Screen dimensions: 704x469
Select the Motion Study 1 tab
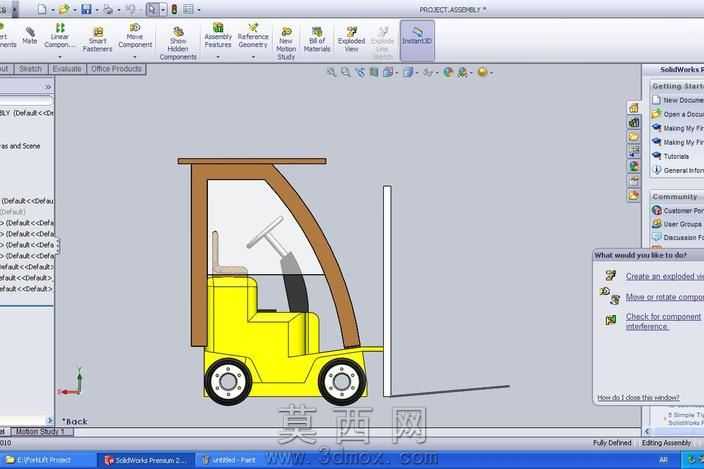coord(41,431)
